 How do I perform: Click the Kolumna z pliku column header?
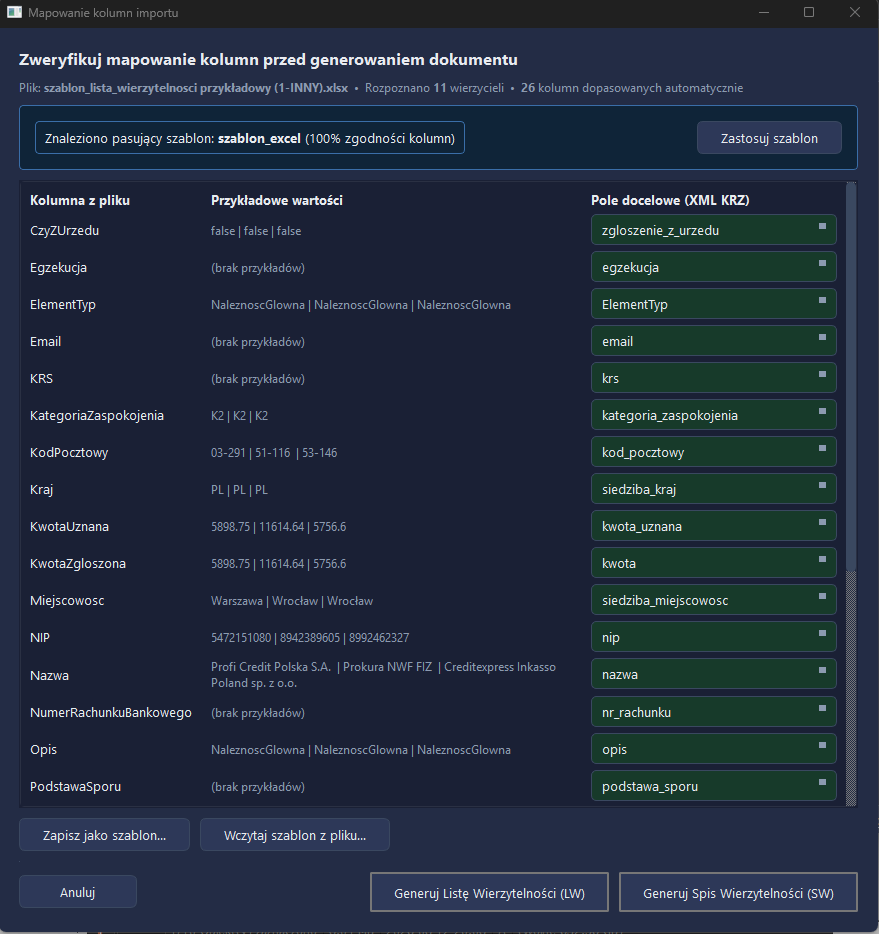click(80, 200)
